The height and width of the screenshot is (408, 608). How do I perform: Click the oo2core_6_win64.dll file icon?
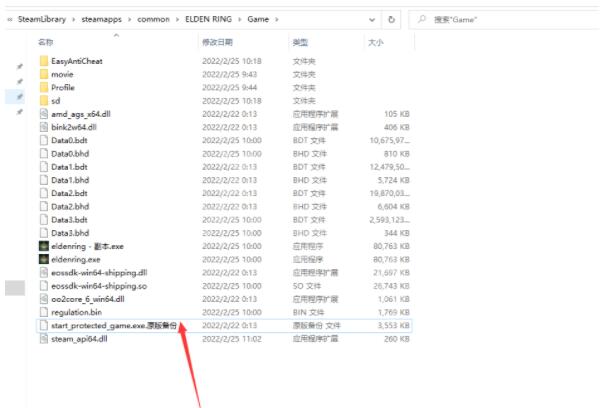coord(44,299)
